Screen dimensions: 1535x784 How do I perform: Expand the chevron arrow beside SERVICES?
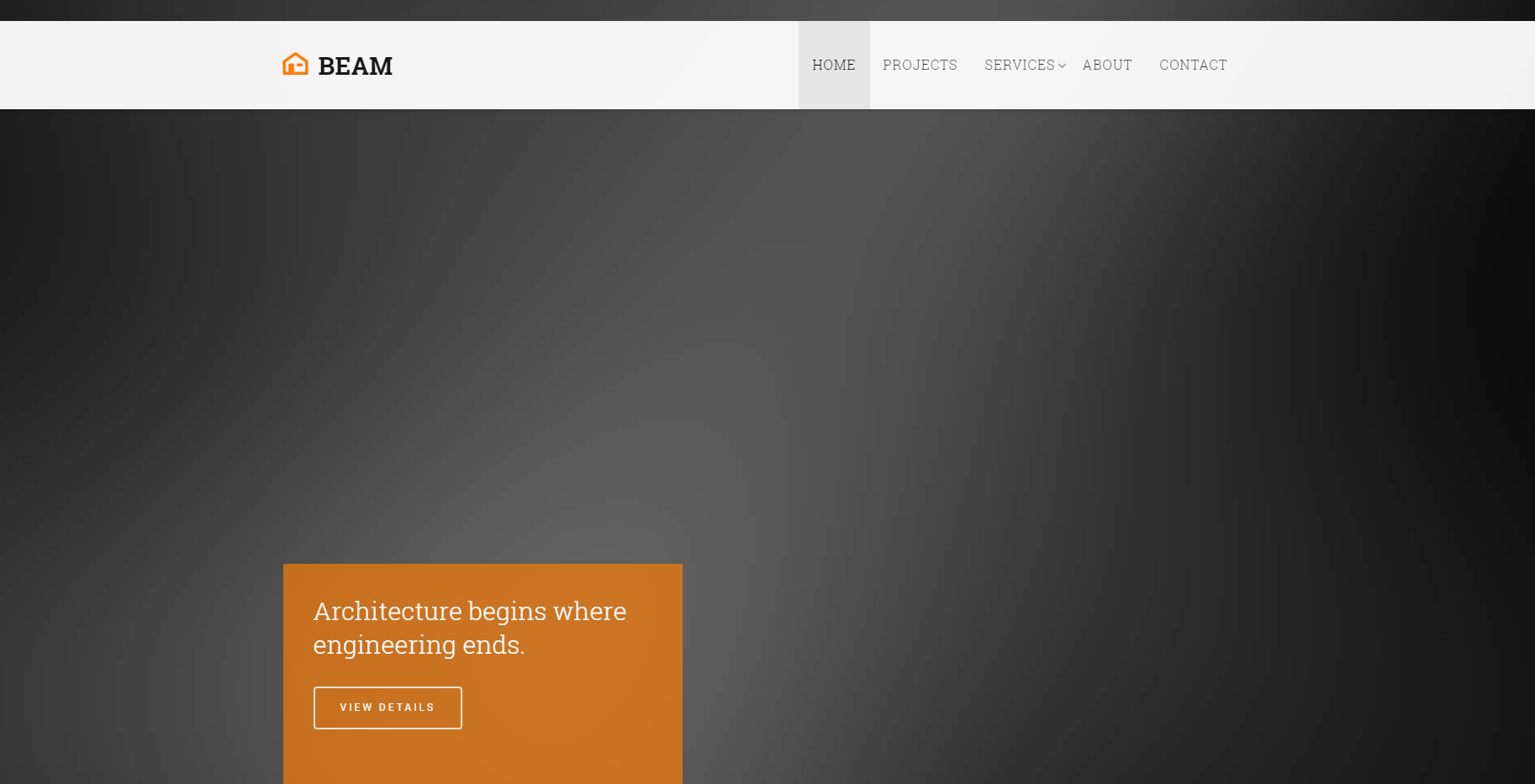(1063, 66)
